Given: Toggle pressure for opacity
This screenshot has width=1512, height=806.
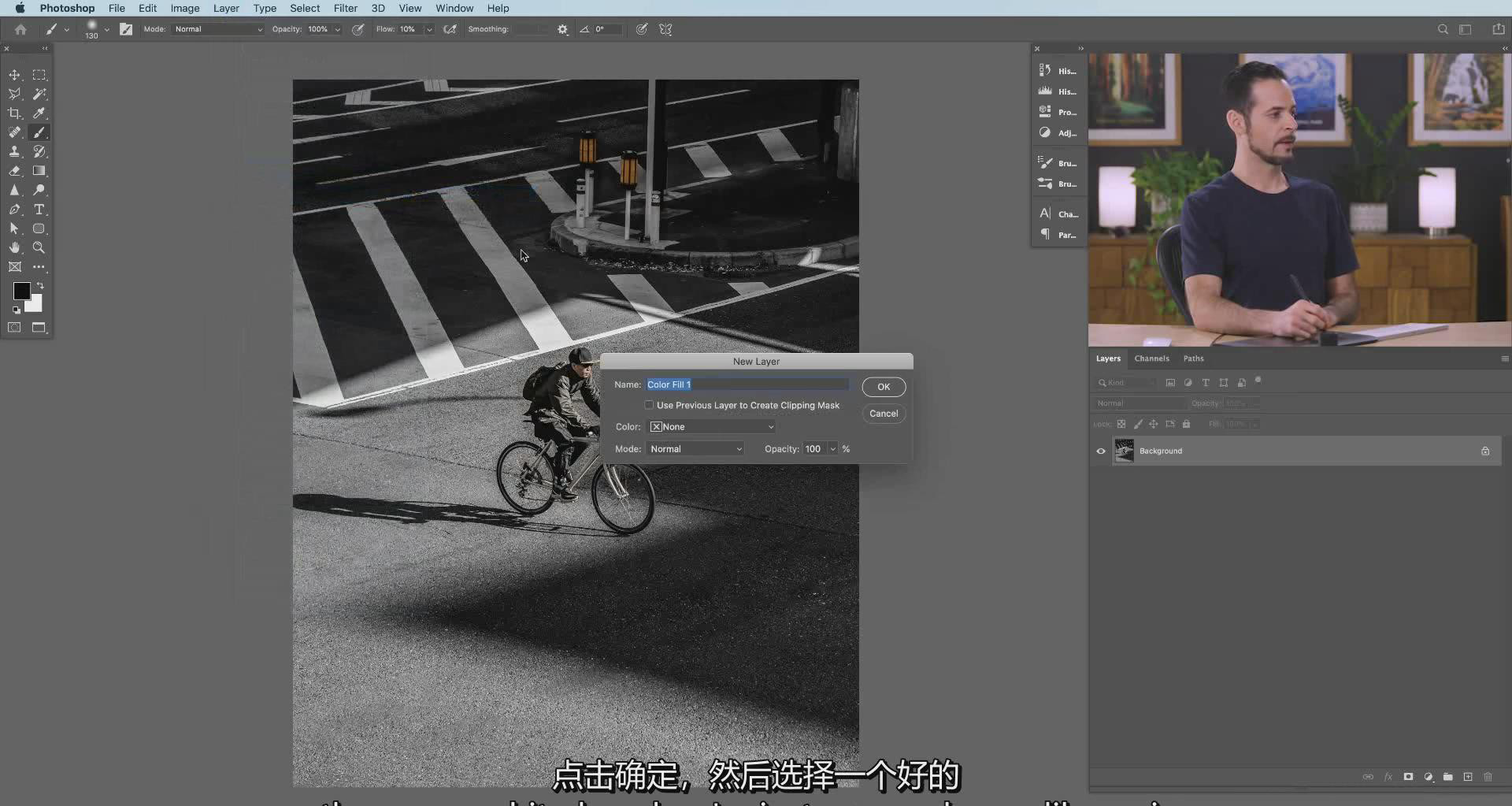Looking at the screenshot, I should pyautogui.click(x=358, y=29).
